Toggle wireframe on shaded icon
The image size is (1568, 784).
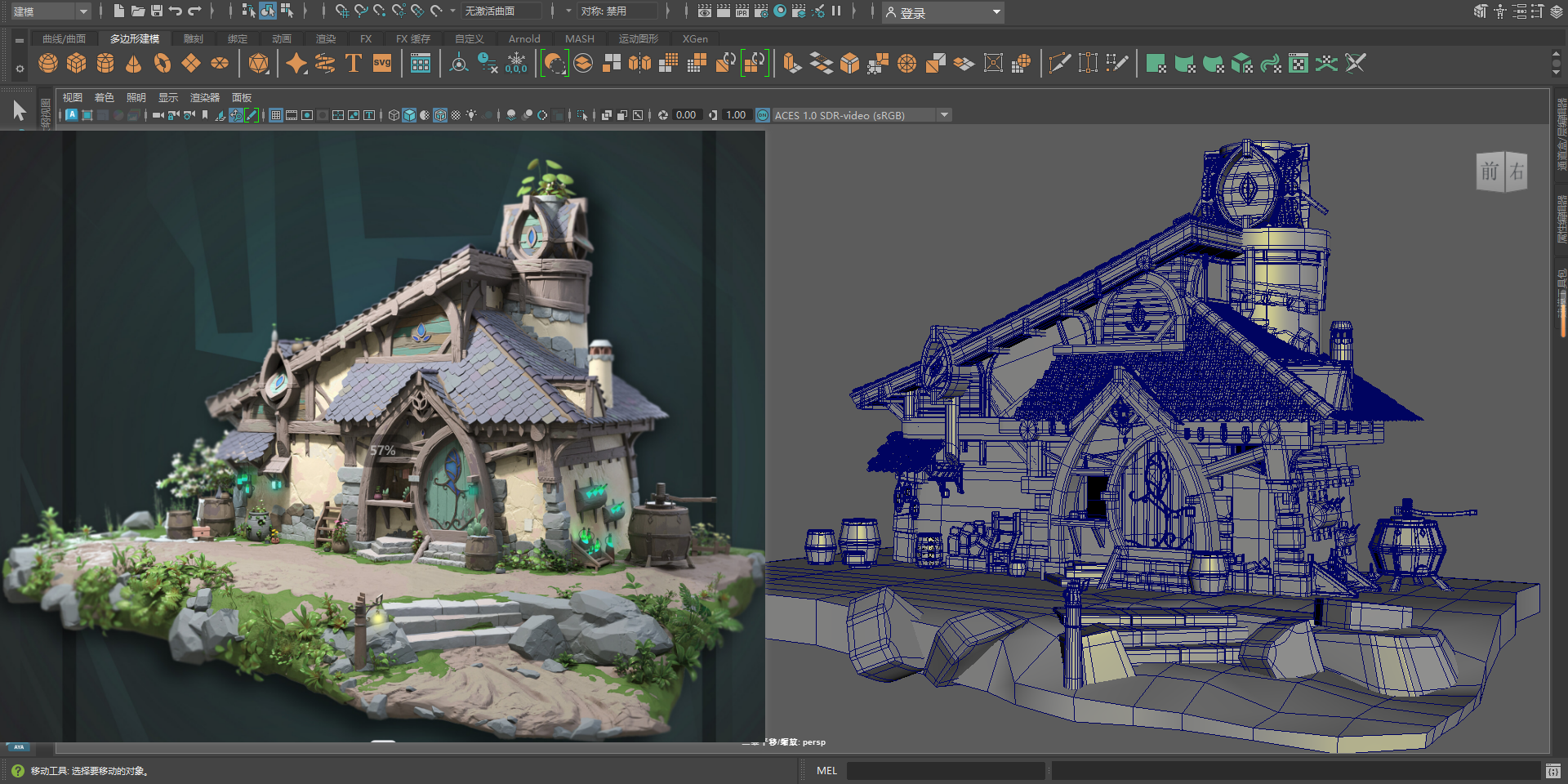440,115
